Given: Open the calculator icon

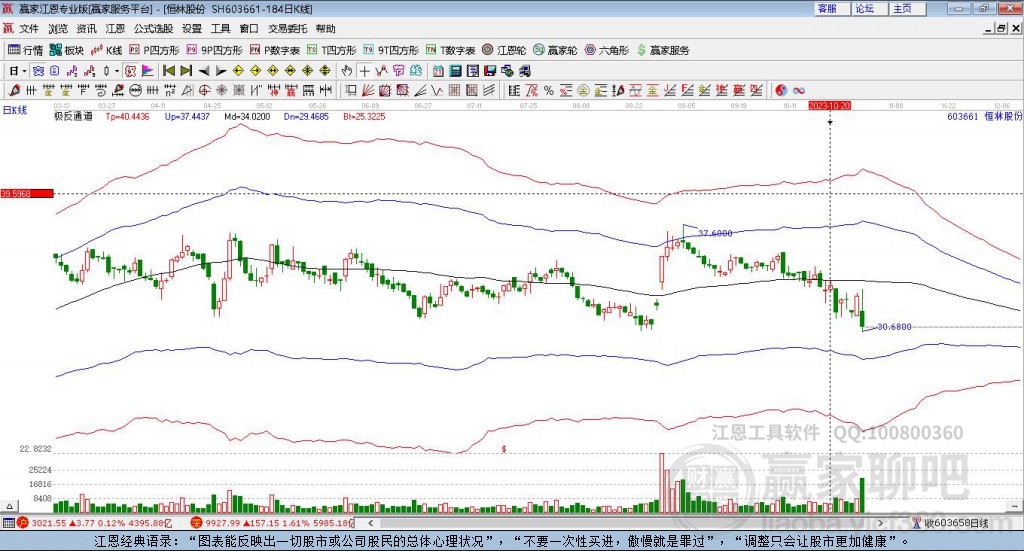Looking at the screenshot, I should click(456, 71).
